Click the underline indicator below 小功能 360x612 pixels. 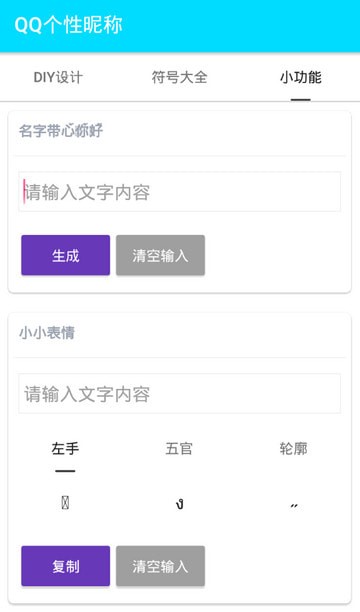(x=301, y=100)
